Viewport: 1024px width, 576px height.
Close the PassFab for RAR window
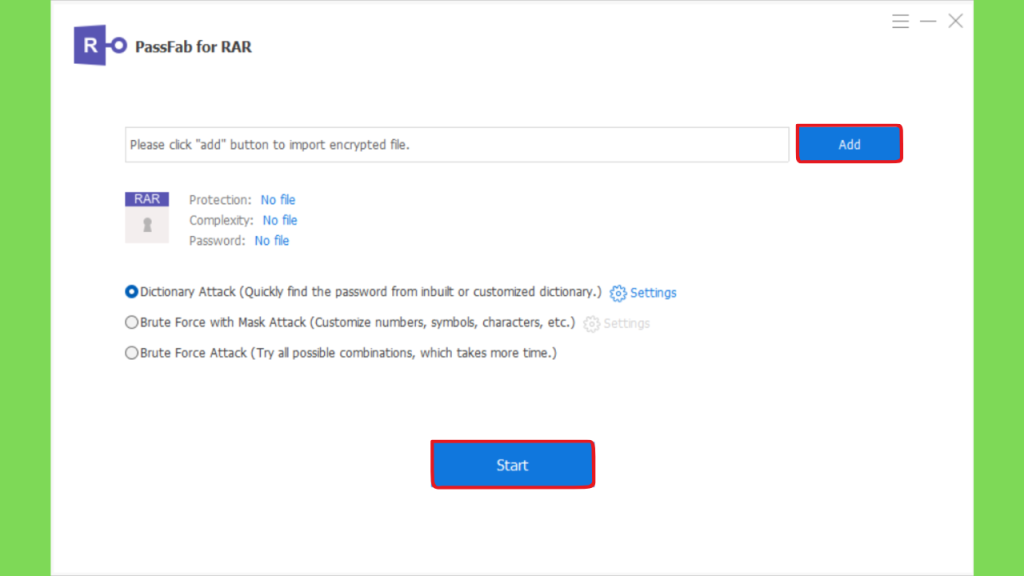pyautogui.click(x=955, y=22)
